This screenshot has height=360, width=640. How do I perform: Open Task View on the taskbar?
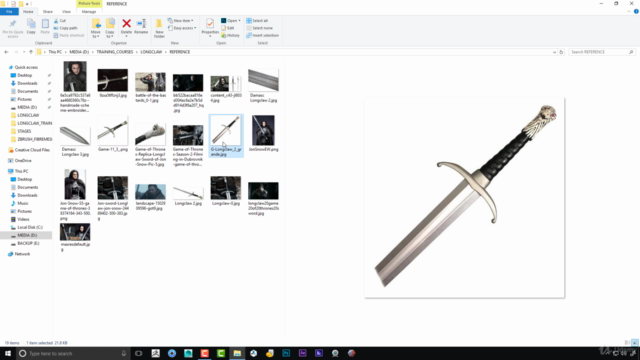point(139,353)
